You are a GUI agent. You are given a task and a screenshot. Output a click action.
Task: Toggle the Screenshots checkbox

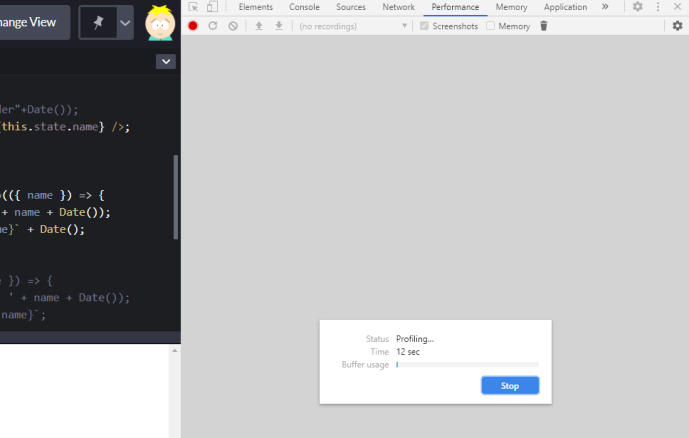click(x=425, y=26)
